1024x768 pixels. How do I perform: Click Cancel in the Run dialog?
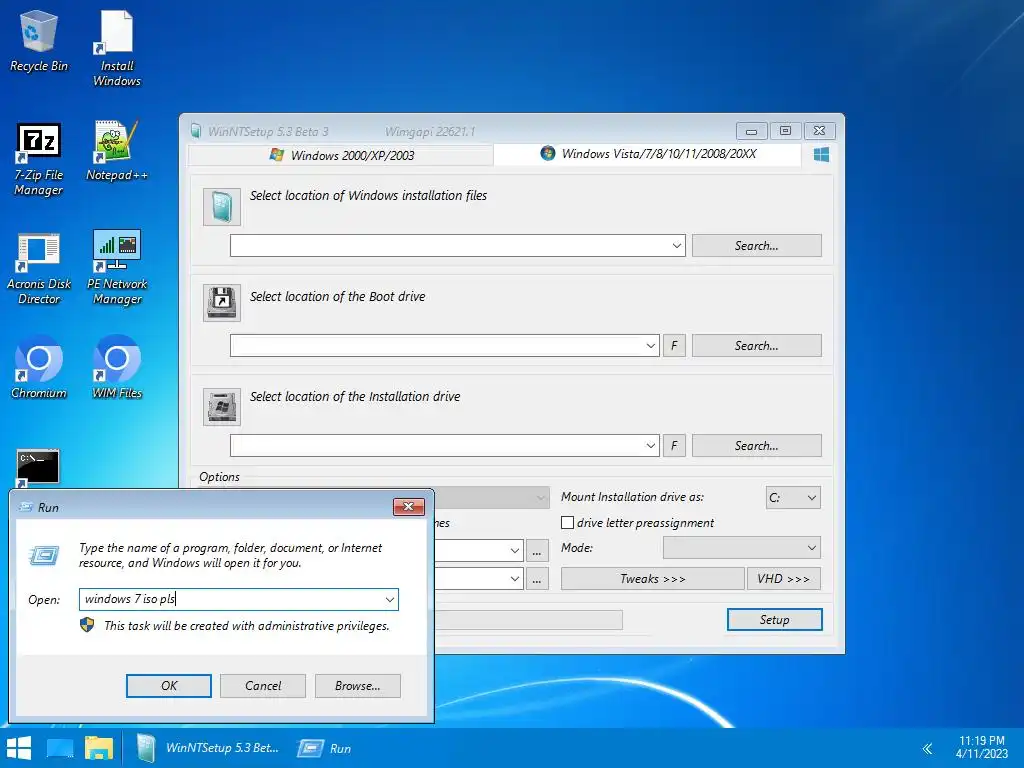coord(263,686)
